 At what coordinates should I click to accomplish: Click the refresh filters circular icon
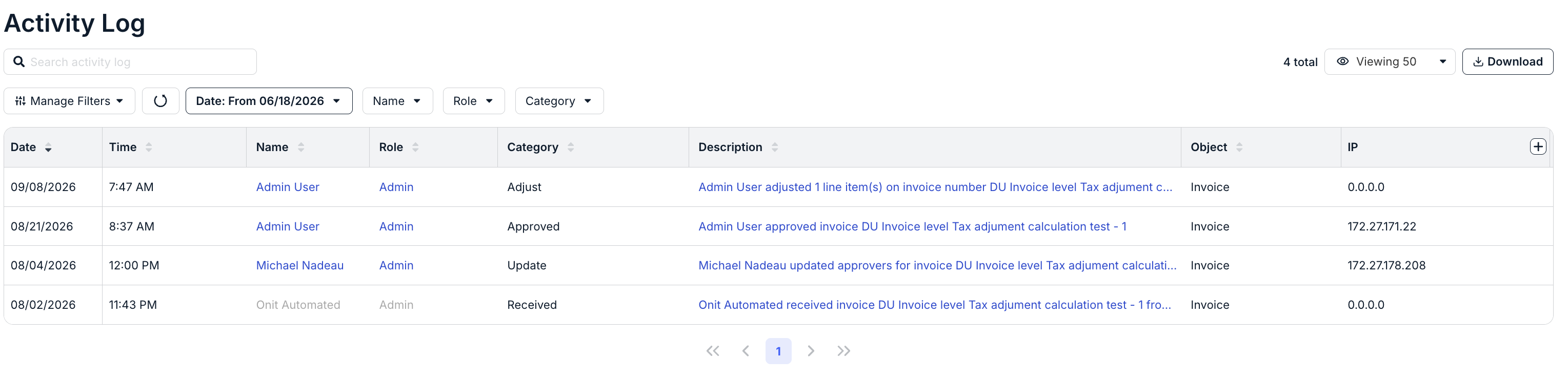coord(160,101)
